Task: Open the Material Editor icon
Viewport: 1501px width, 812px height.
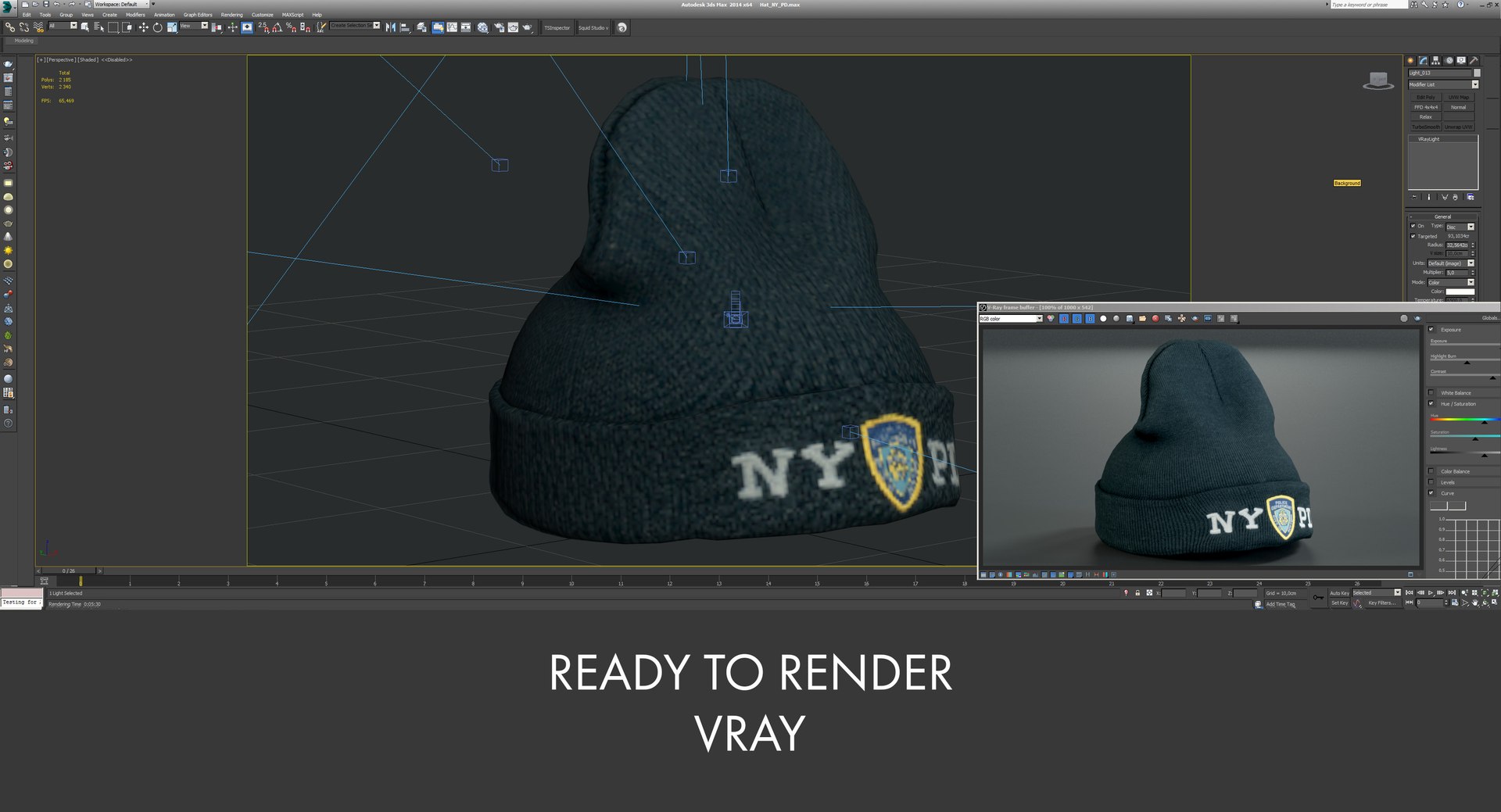Action: [x=483, y=27]
